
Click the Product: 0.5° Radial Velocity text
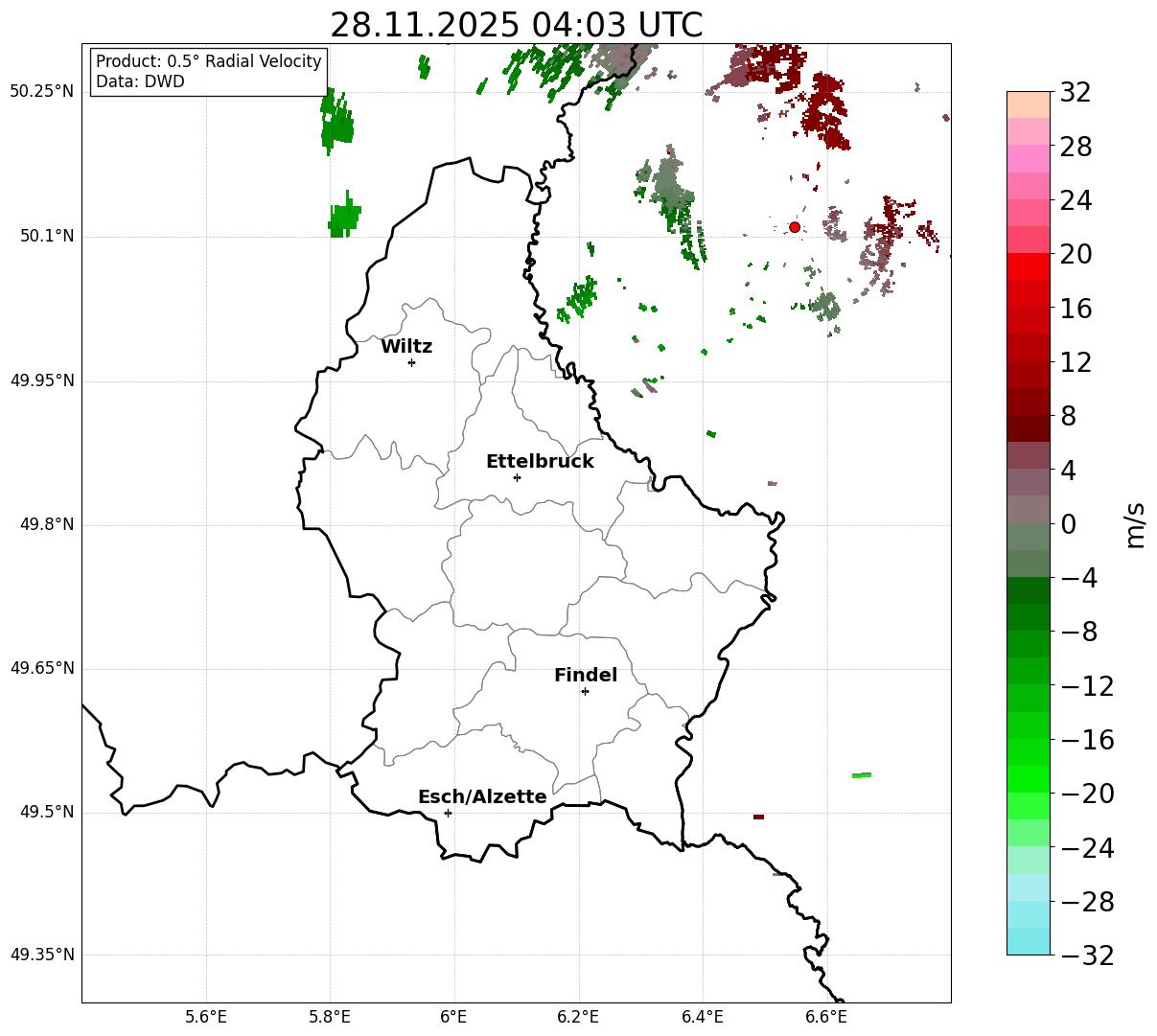[x=209, y=61]
